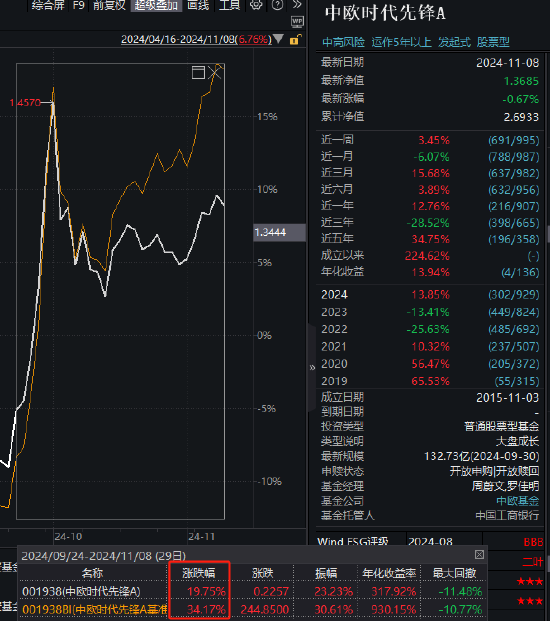
Task: Open the F9 deep data view
Action: coord(79,5)
